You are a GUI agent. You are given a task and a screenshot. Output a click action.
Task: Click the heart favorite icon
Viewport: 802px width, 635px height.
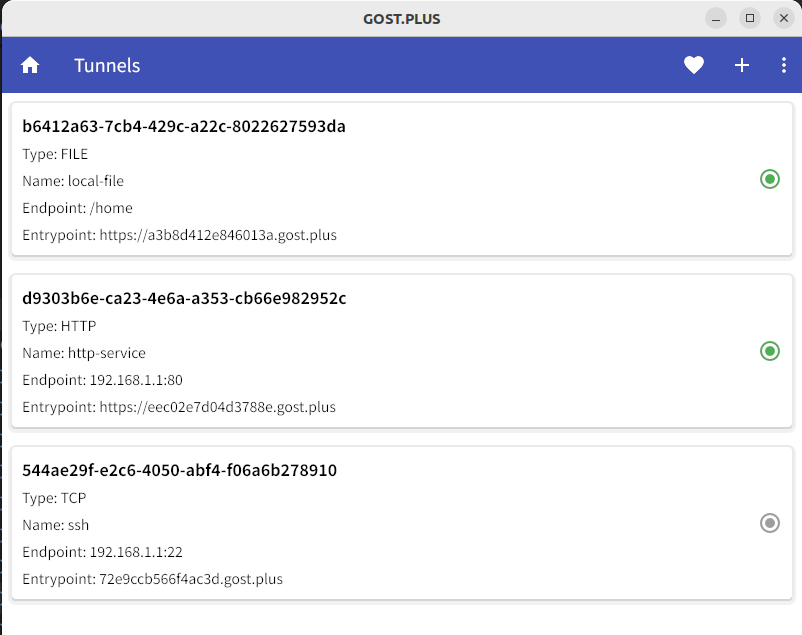[x=694, y=65]
